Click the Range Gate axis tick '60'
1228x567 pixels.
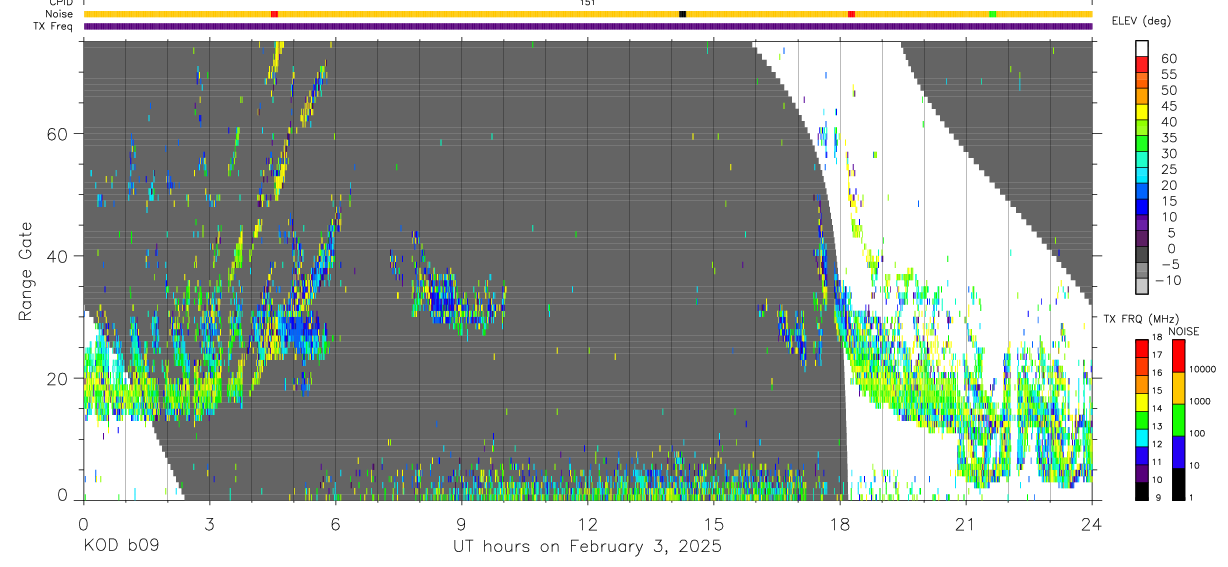[x=56, y=134]
